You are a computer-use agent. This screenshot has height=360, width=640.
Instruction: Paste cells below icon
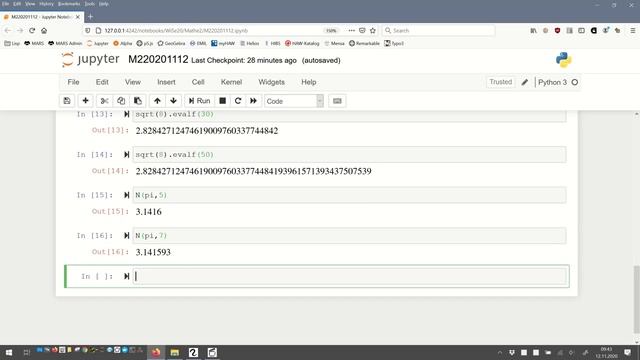click(x=138, y=101)
